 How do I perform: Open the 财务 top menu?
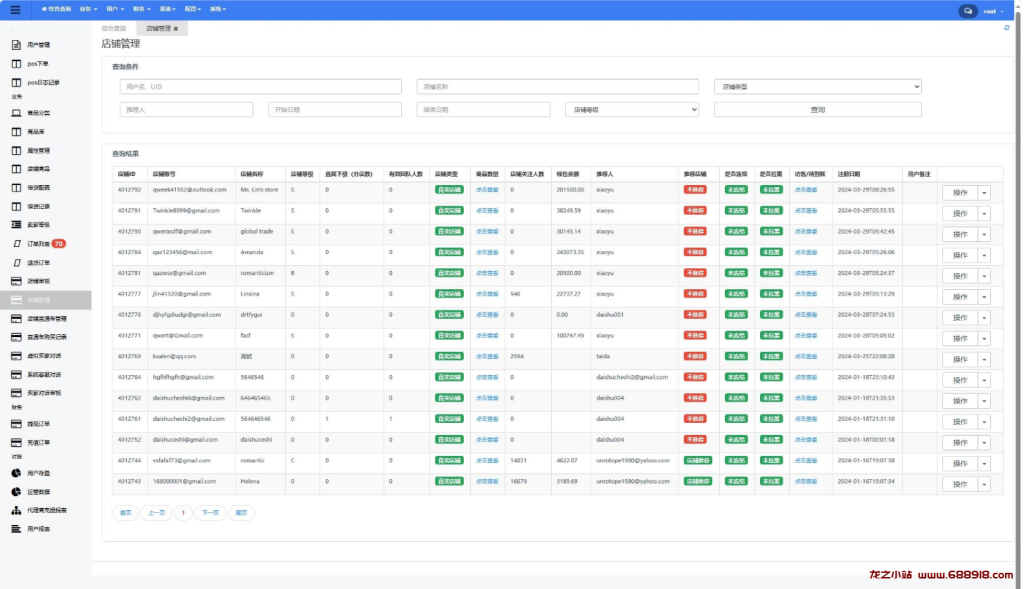click(141, 9)
